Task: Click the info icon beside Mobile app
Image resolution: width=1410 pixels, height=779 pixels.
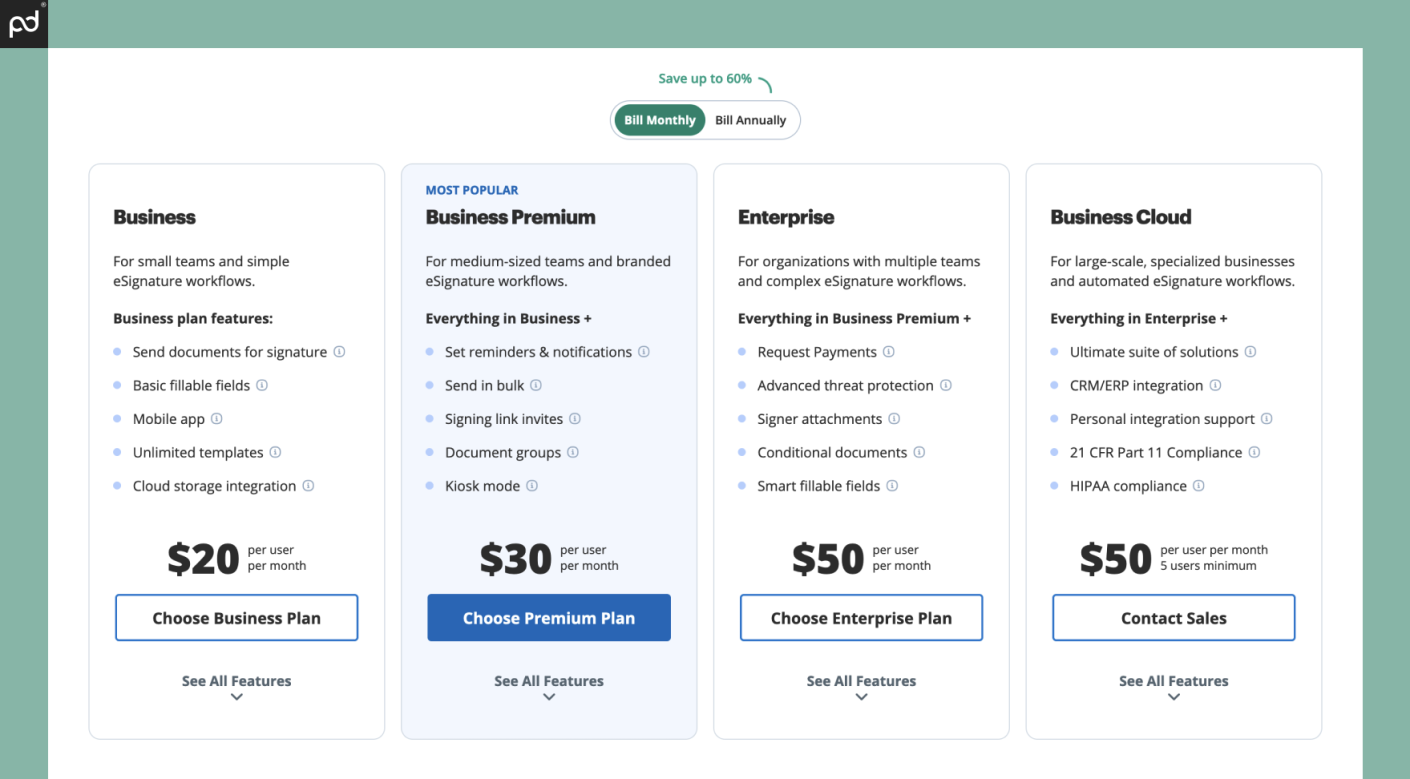Action: (218, 419)
